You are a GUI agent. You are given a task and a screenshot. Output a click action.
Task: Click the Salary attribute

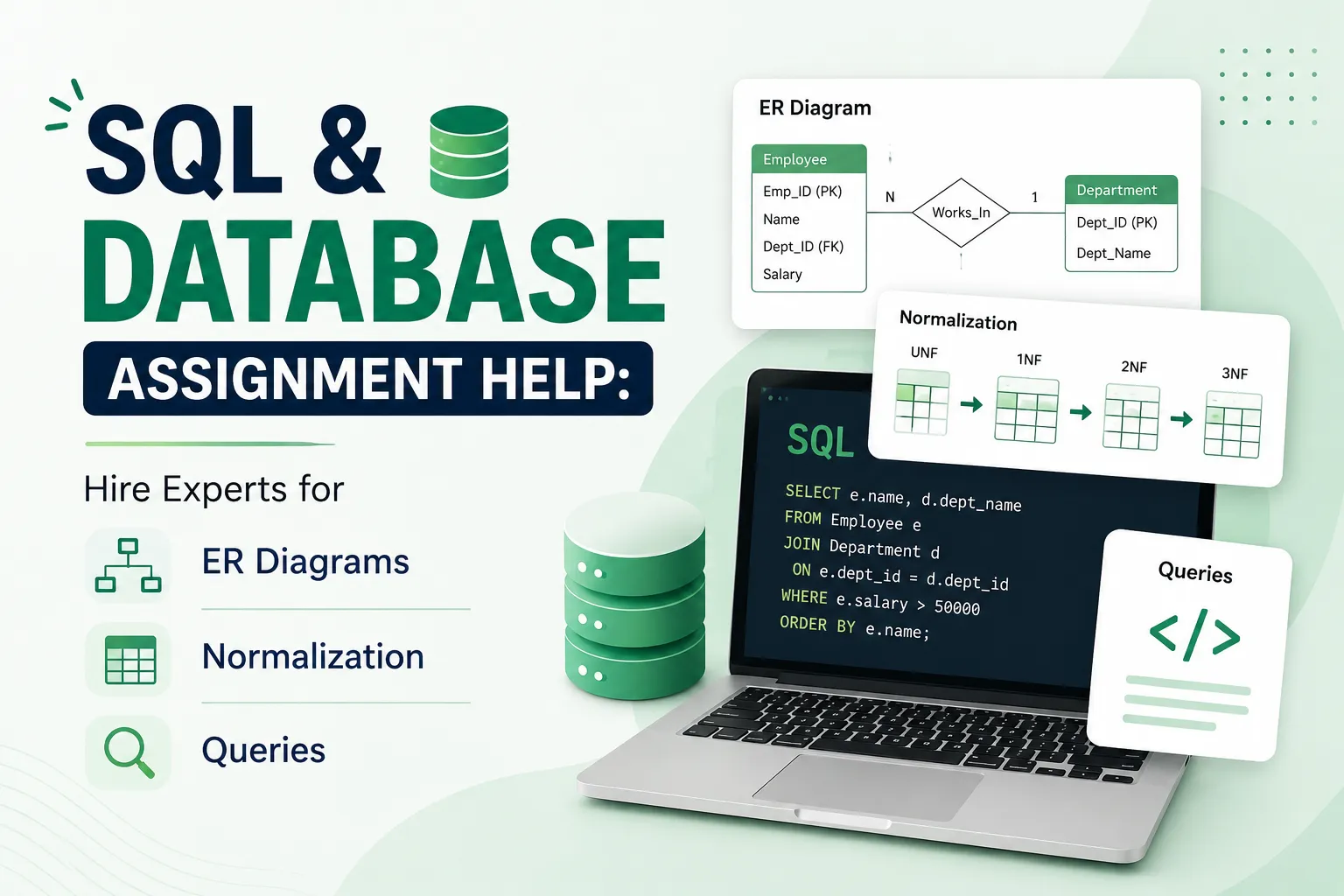pos(782,274)
